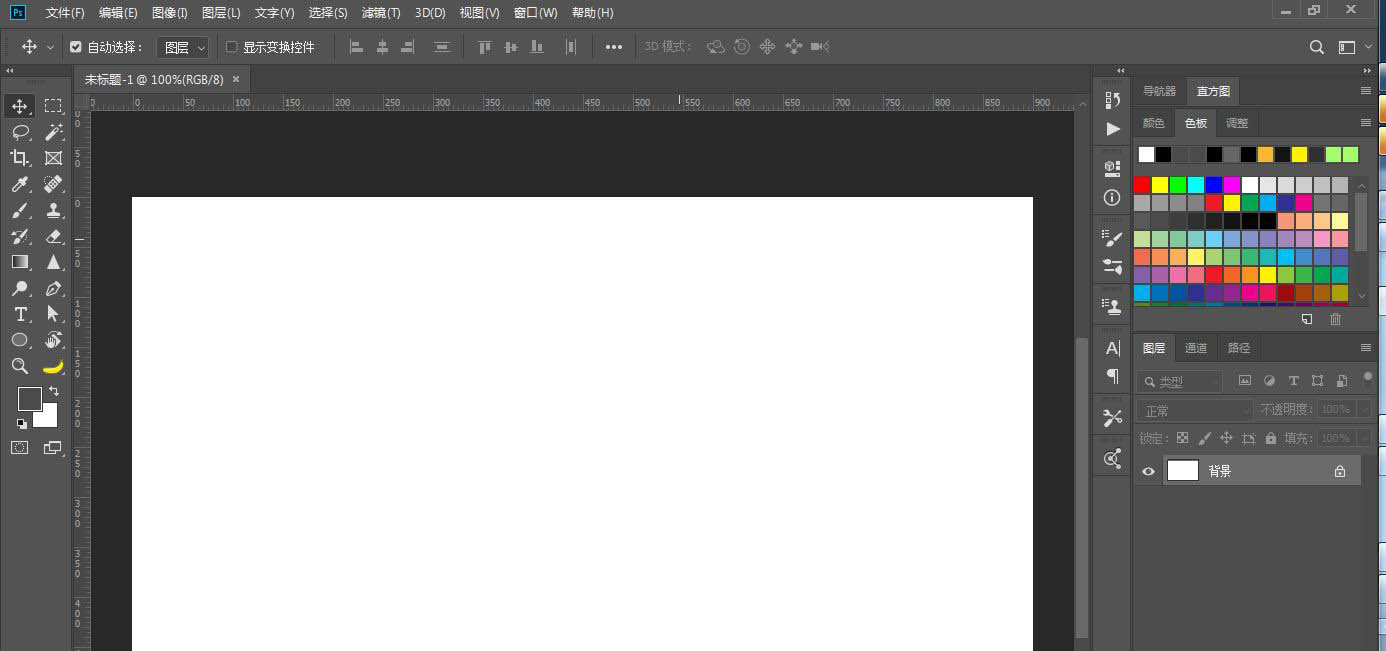This screenshot has width=1386, height=651.
Task: Open Layers panel flyout menu
Action: pyautogui.click(x=1366, y=348)
